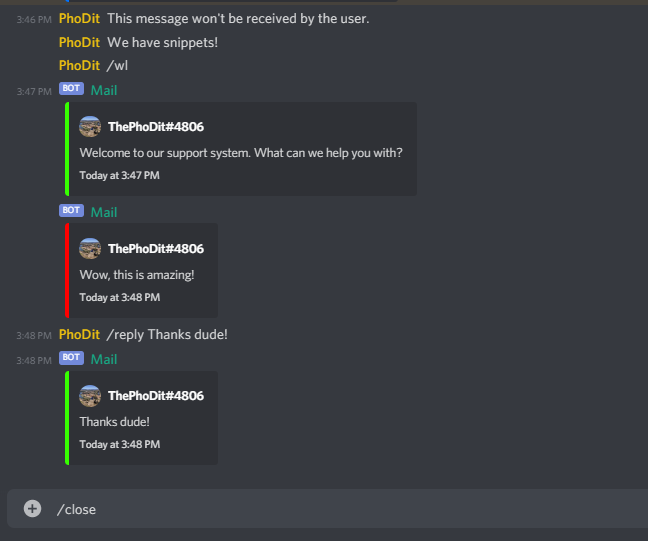The width and height of the screenshot is (648, 541).
Task: Click the BOT badge beside the 3:48 PM Mail message
Action: pos(71,357)
